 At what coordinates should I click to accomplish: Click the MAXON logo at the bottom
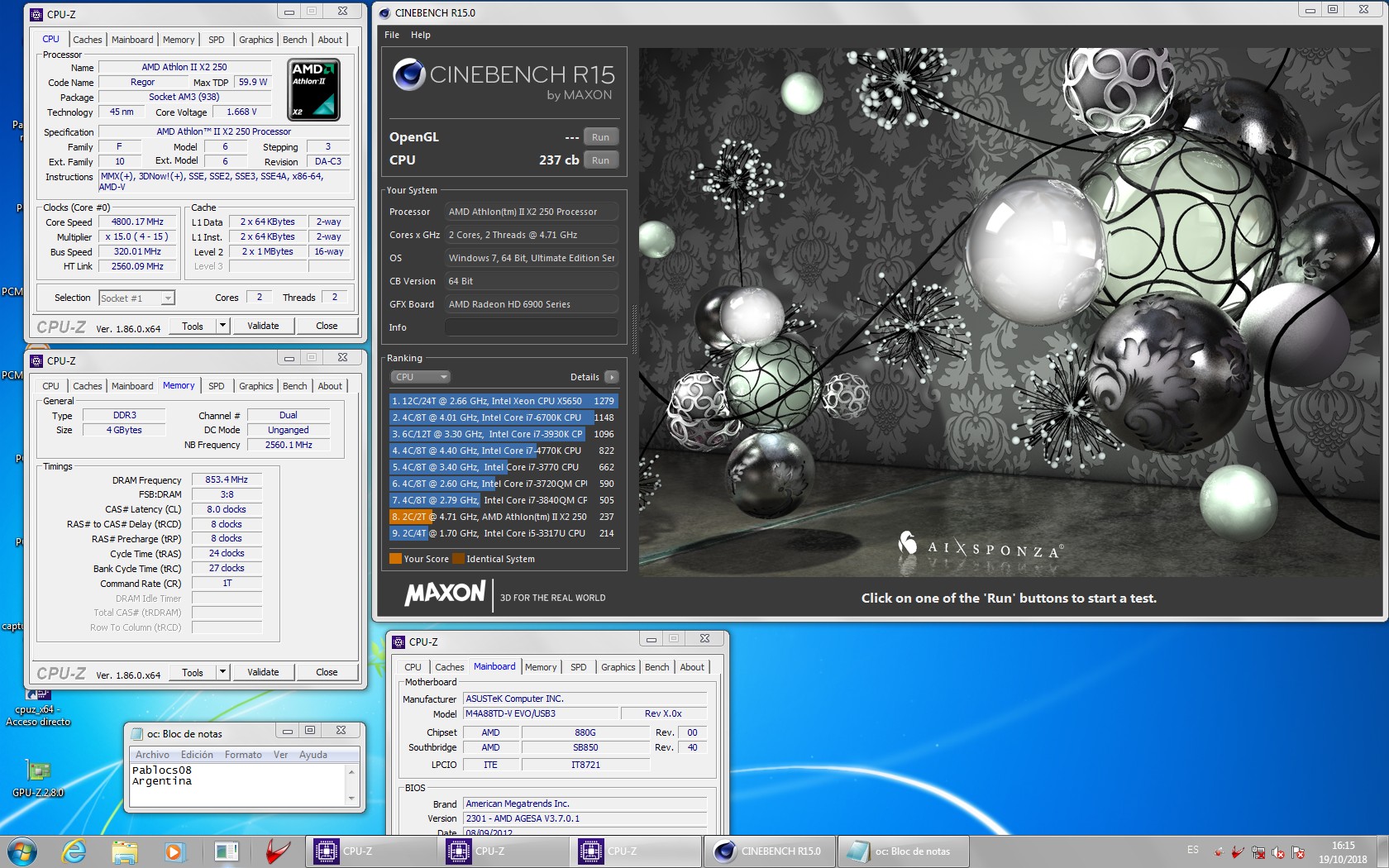click(445, 593)
